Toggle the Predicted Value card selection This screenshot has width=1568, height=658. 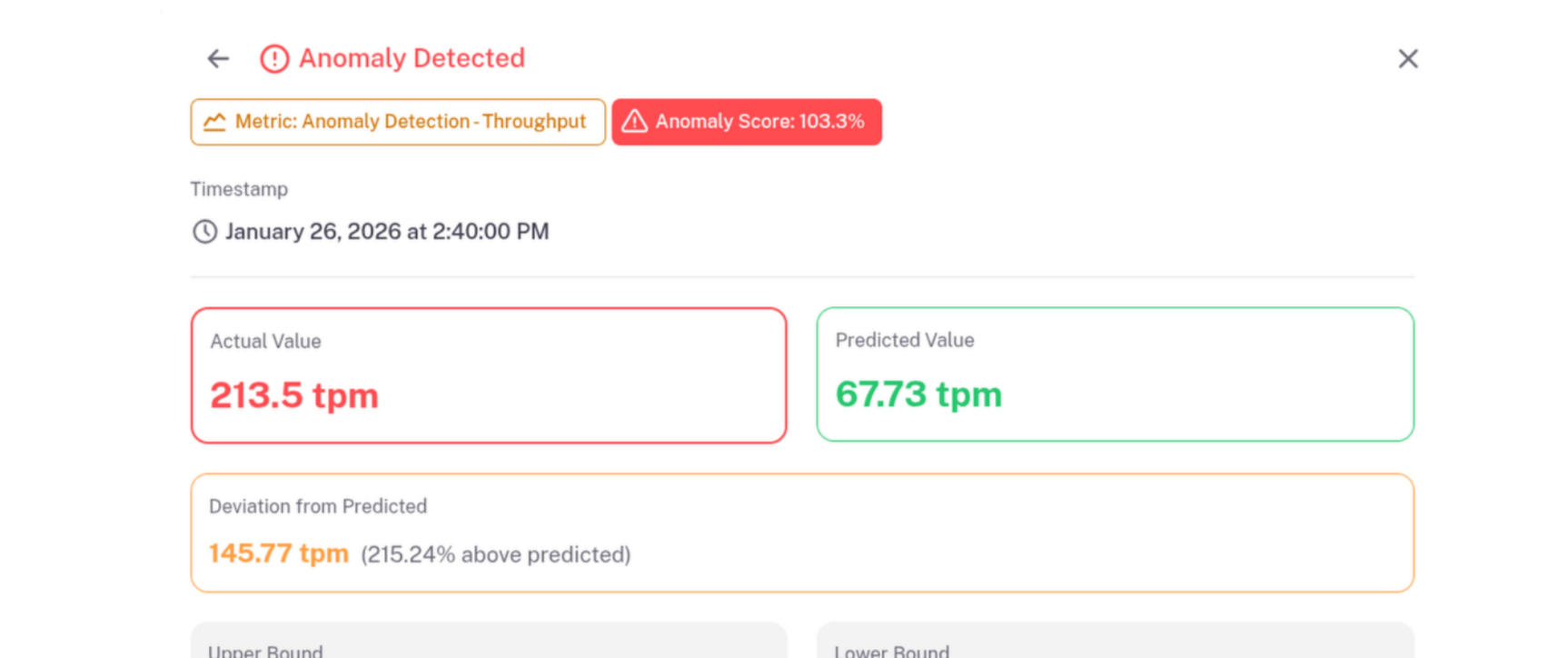[x=1116, y=374]
